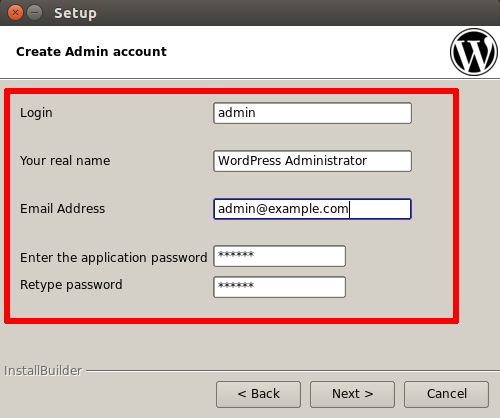
Task: Click the Enter the application password label
Action: [114, 258]
